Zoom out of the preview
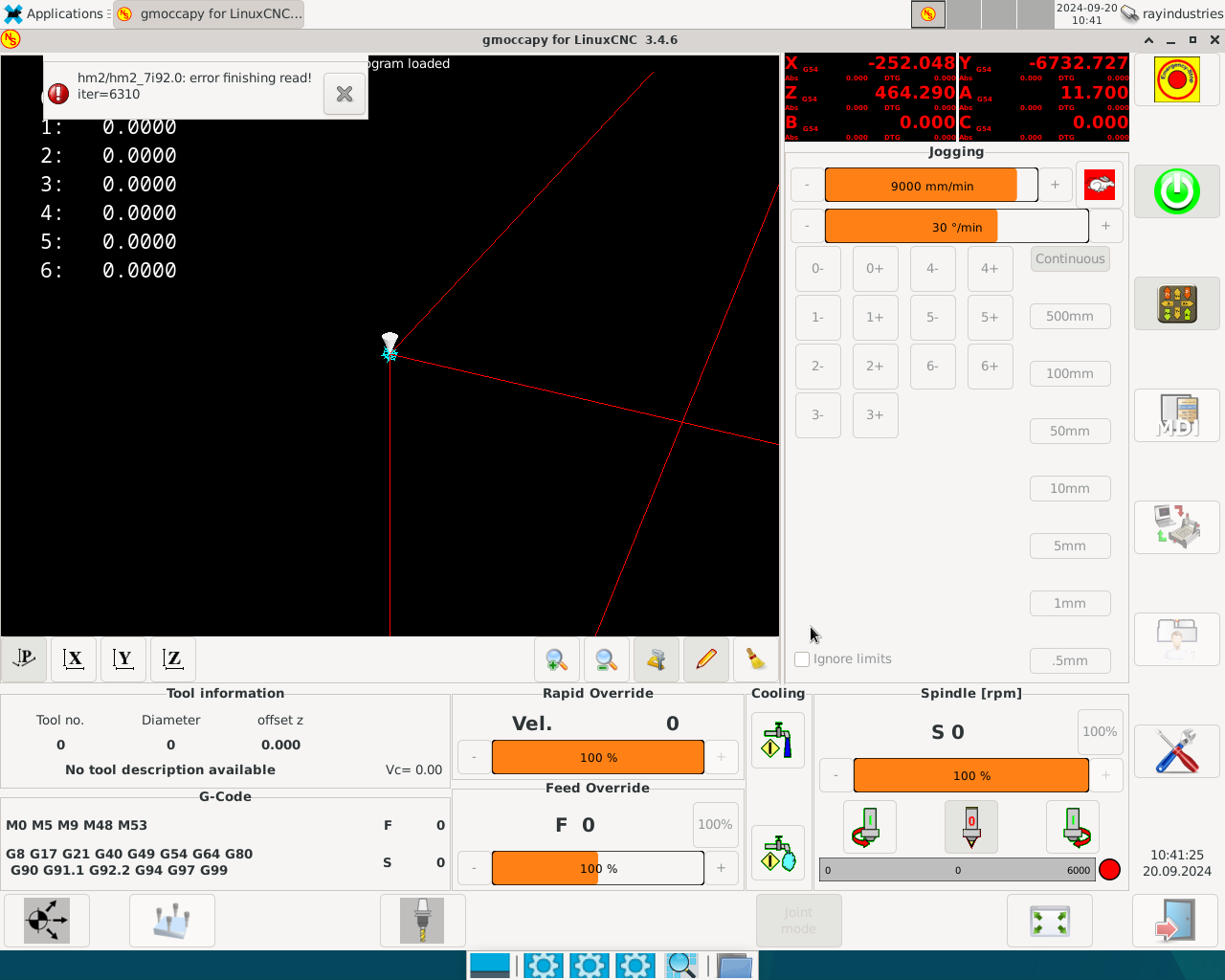 [607, 659]
